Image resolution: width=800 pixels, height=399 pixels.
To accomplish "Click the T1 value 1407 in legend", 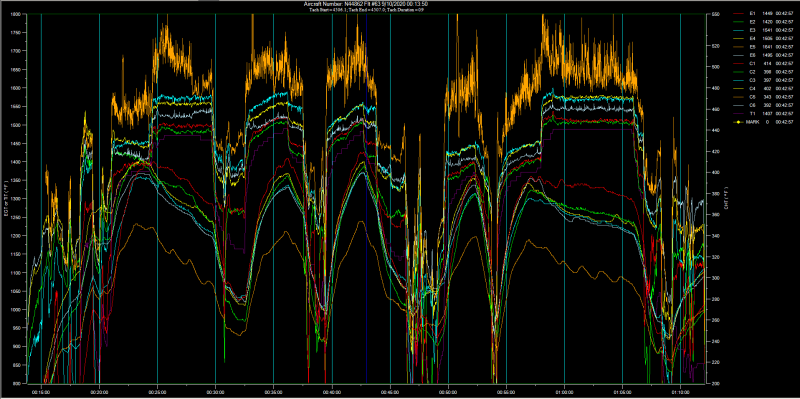I will (768, 113).
